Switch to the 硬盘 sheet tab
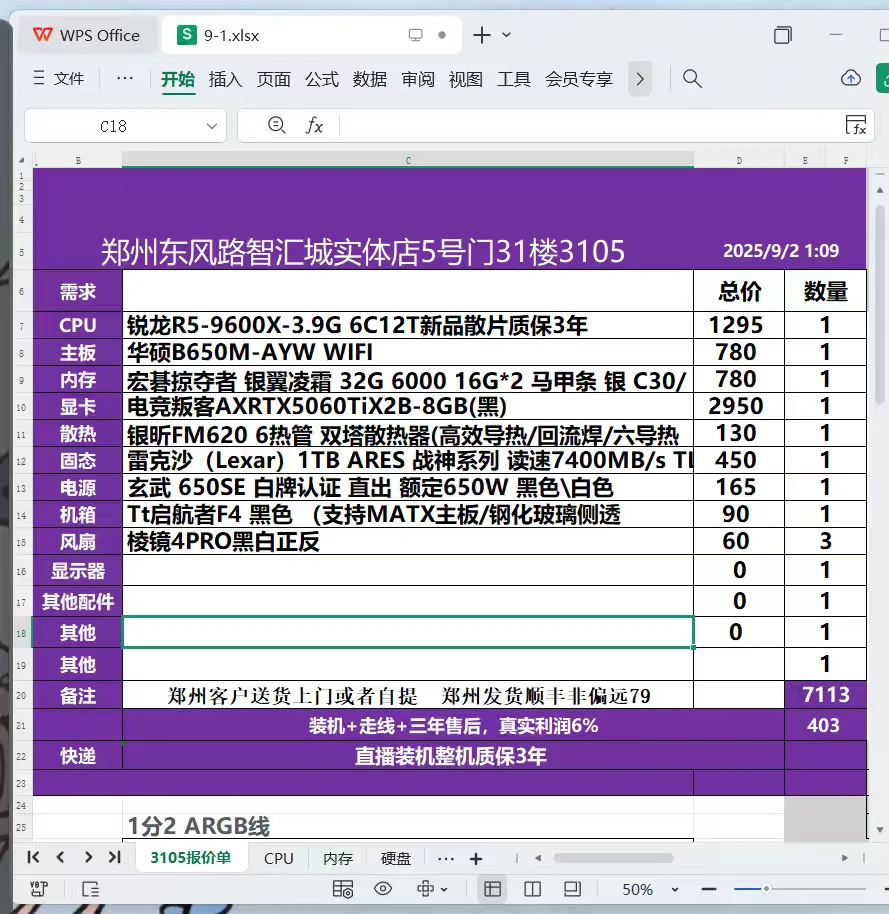The height and width of the screenshot is (914, 889). click(396, 858)
